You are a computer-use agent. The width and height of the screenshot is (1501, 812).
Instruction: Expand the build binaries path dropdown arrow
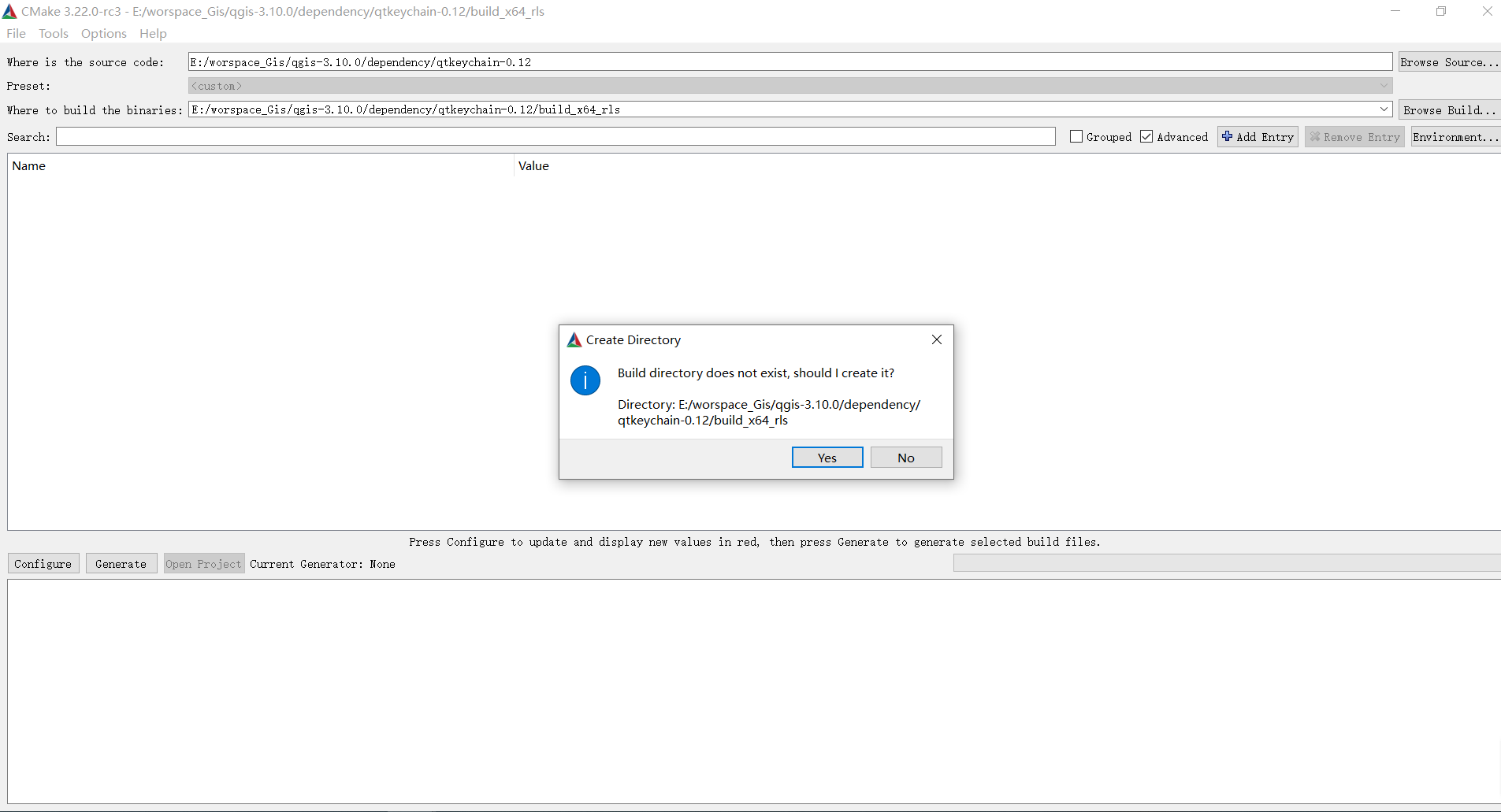(1384, 109)
